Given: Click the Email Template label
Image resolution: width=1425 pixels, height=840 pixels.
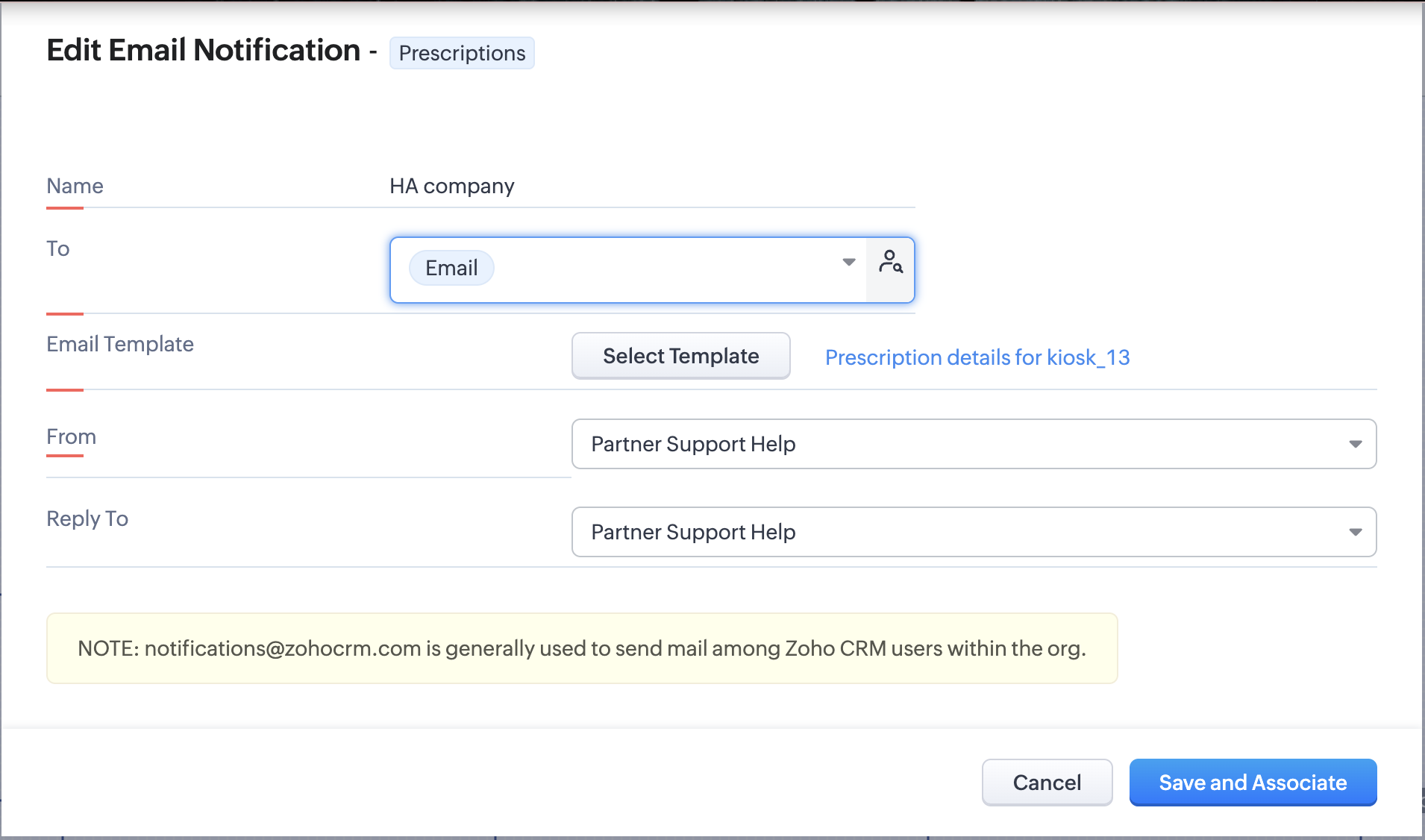Looking at the screenshot, I should tap(120, 344).
